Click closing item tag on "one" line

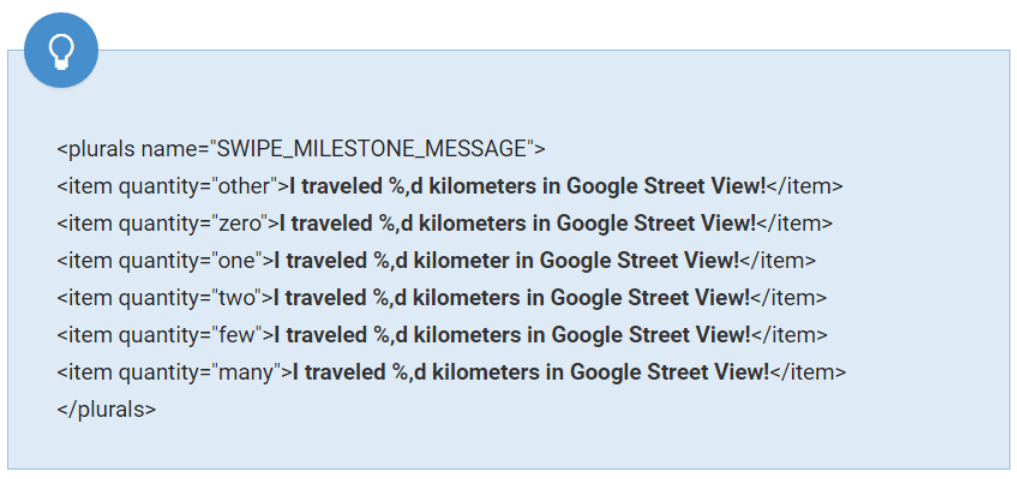click(x=777, y=261)
